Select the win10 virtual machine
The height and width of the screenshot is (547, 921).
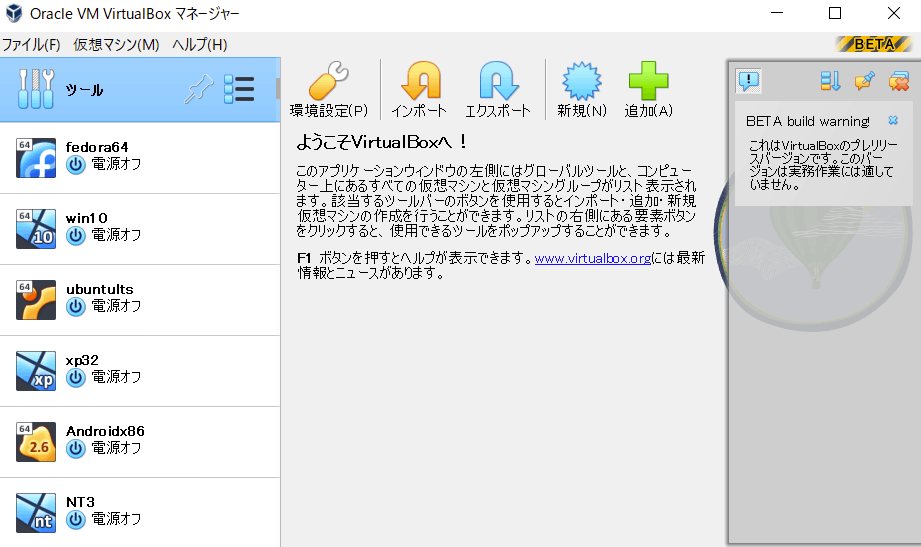point(140,229)
